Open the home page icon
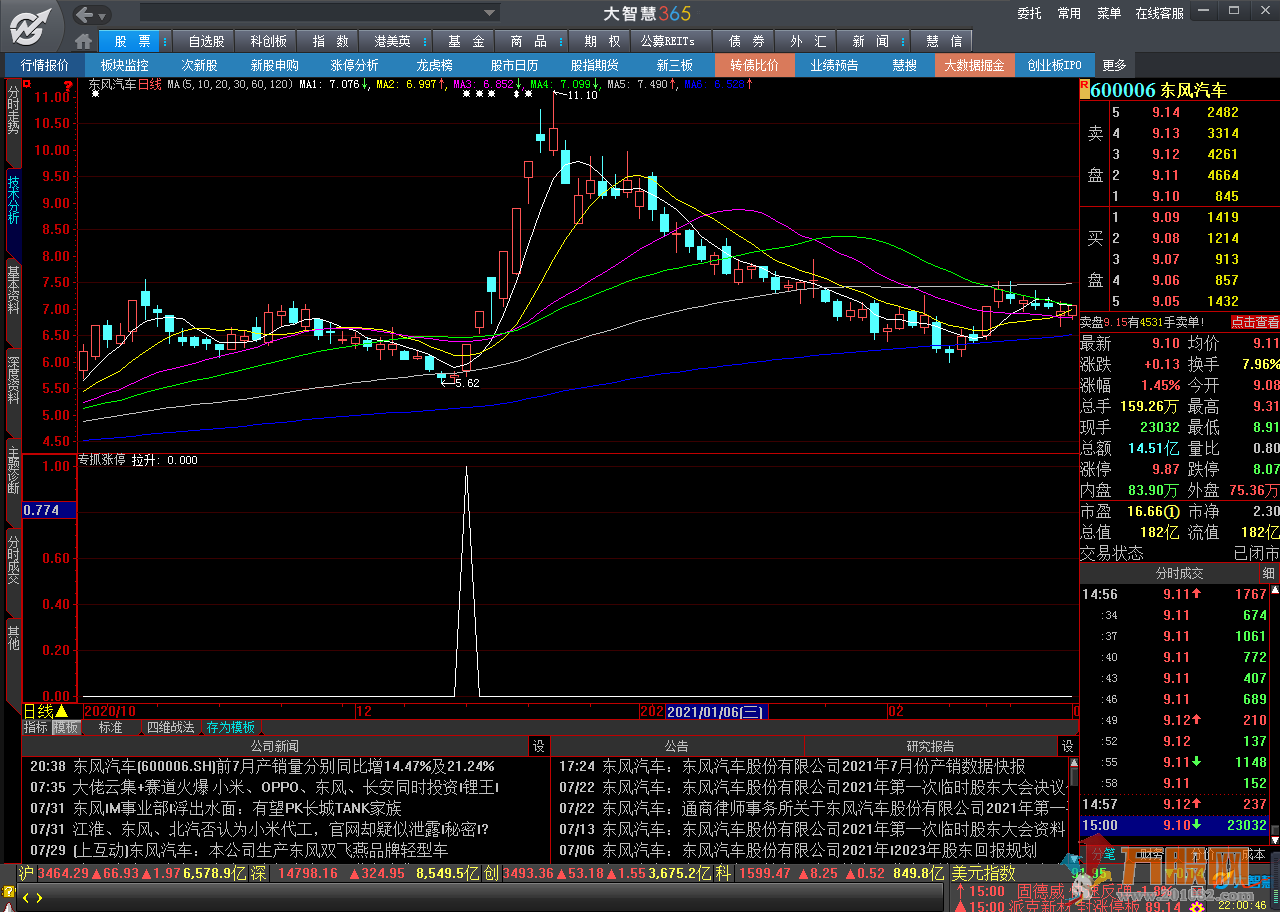 [84, 41]
